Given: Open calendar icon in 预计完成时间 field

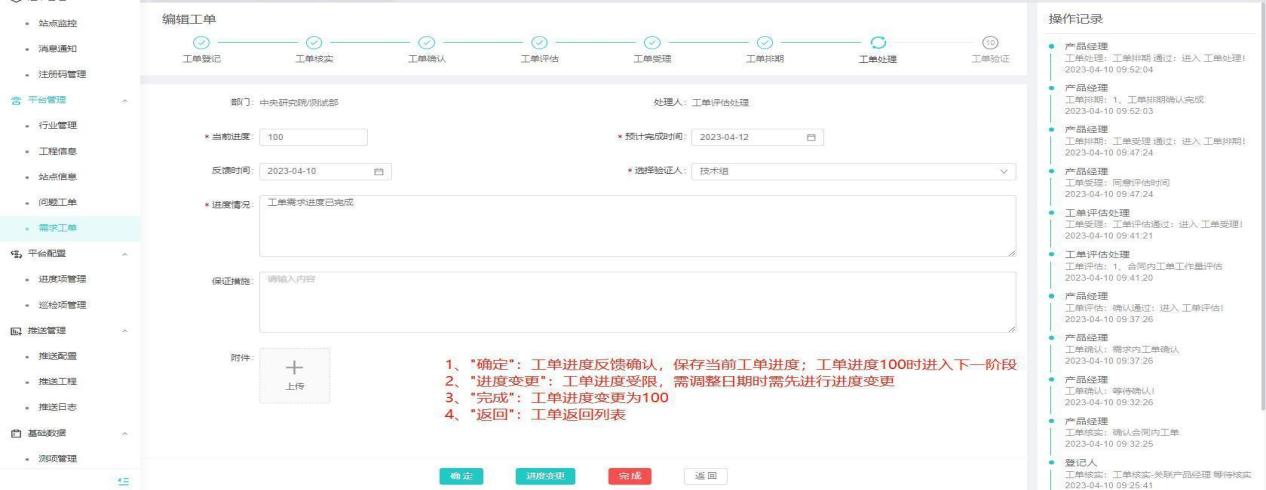Looking at the screenshot, I should [811, 137].
